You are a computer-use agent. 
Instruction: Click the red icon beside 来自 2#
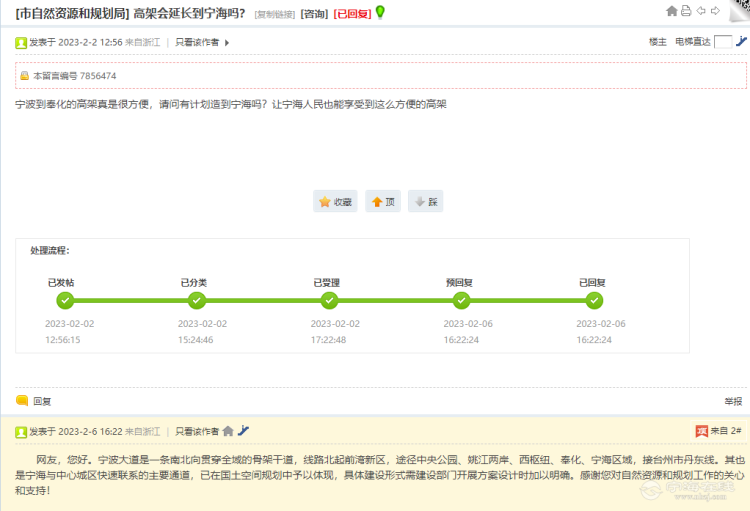(701, 431)
